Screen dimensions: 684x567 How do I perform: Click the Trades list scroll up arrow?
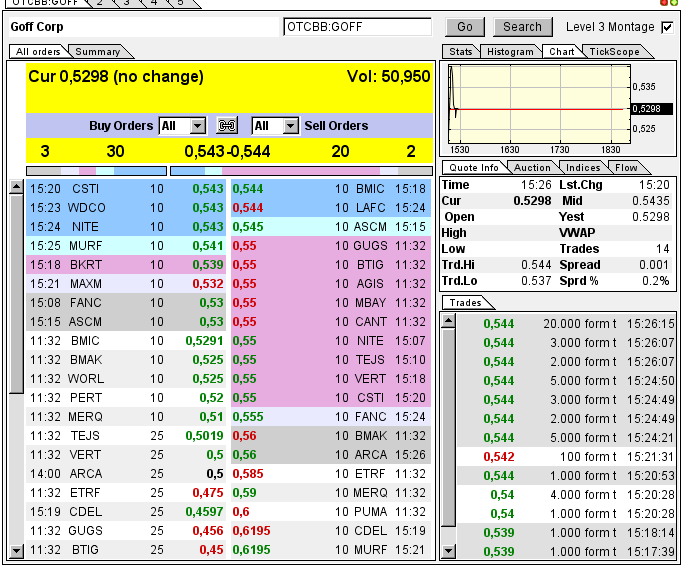448,321
